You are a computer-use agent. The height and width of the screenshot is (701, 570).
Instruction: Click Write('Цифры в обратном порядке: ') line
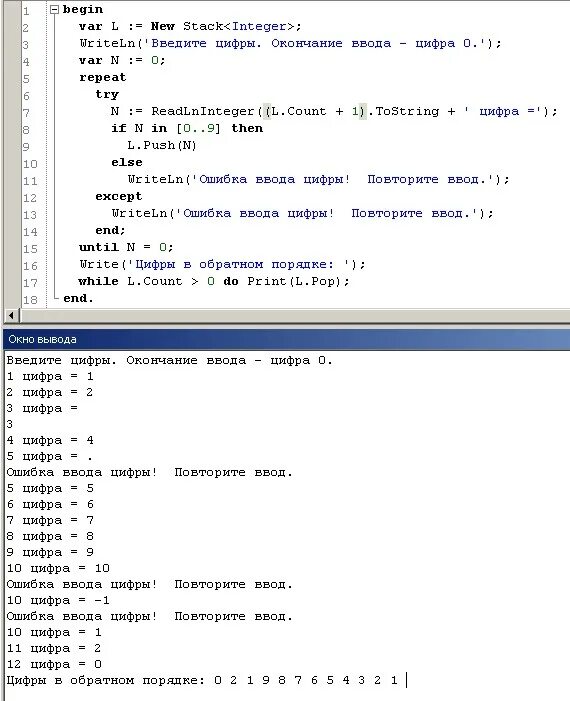point(223,264)
